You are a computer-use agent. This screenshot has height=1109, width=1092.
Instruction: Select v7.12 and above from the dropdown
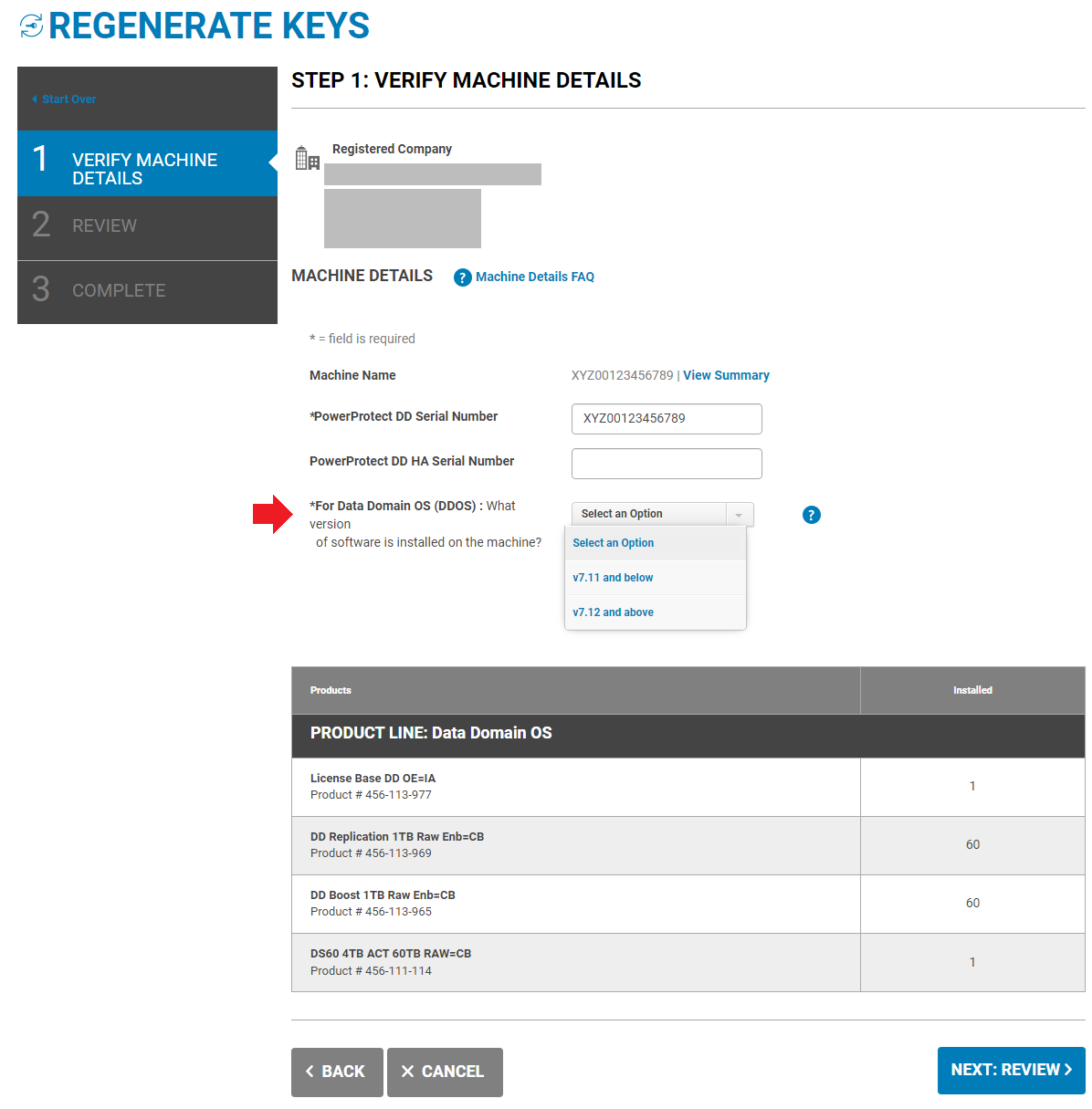pyautogui.click(x=613, y=612)
